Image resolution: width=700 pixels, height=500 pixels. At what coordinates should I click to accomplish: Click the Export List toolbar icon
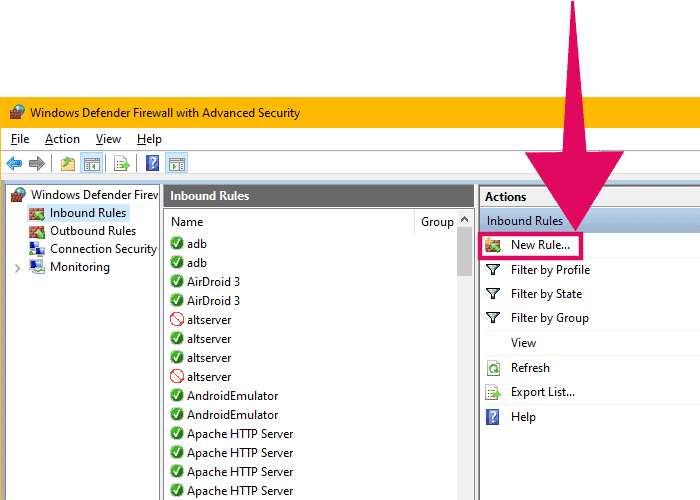(121, 163)
